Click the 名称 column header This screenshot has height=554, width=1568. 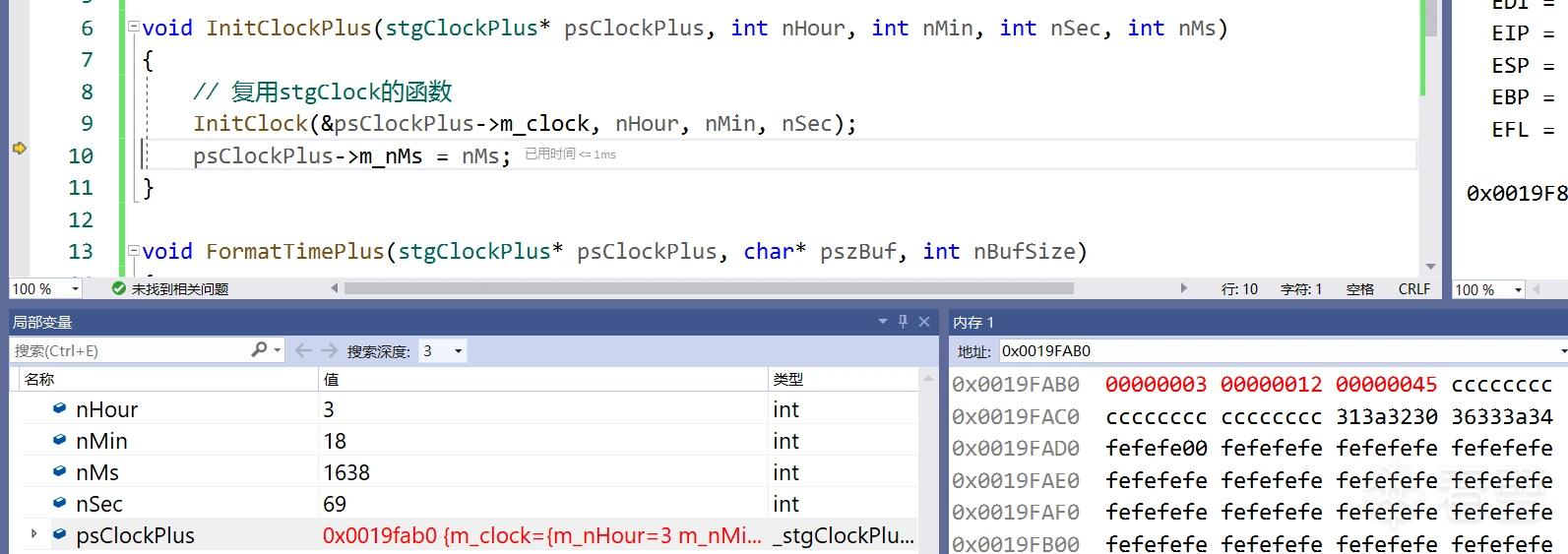coord(39,379)
